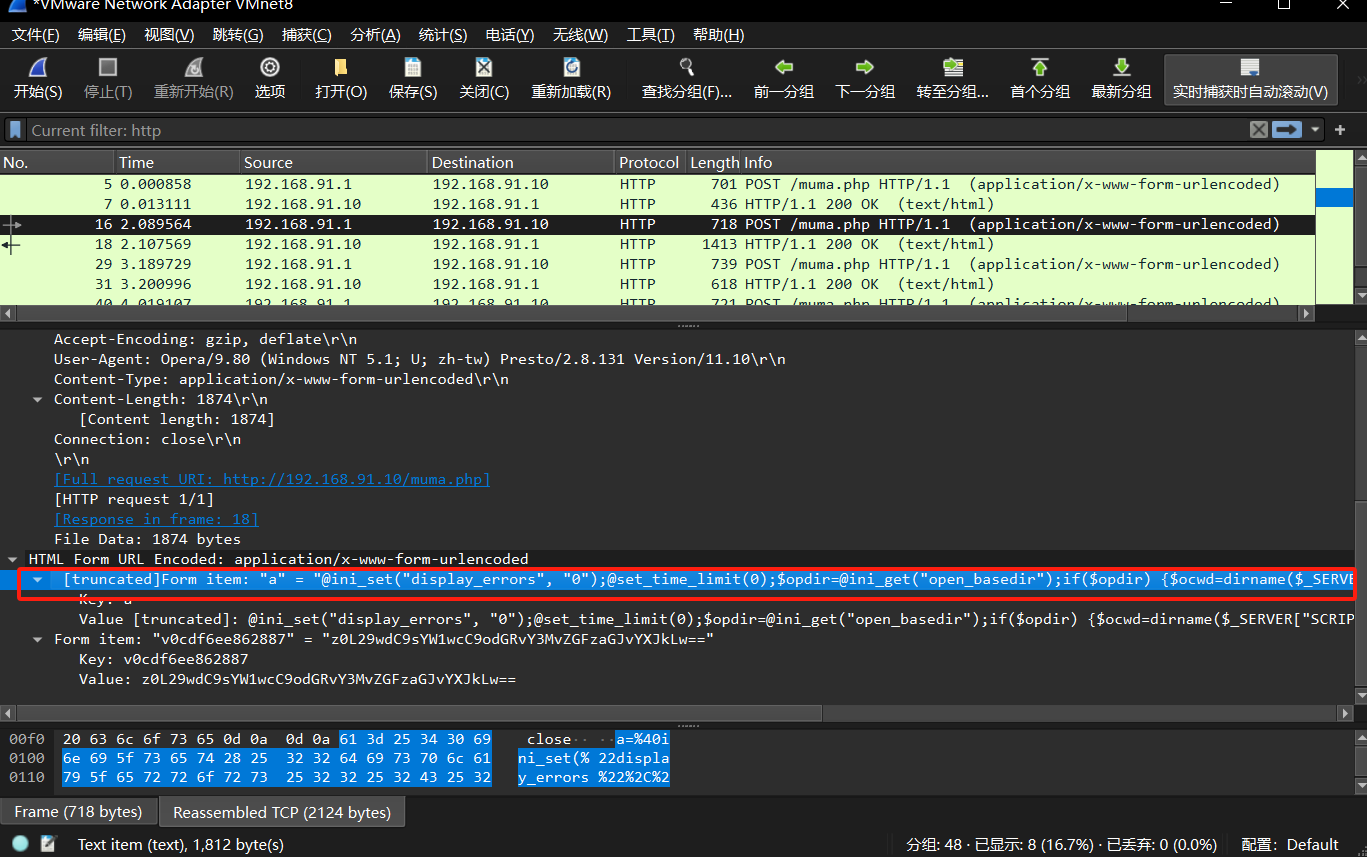This screenshot has height=857, width=1367.
Task: Click the 查找分组(F) find packet icon
Action: 687,68
